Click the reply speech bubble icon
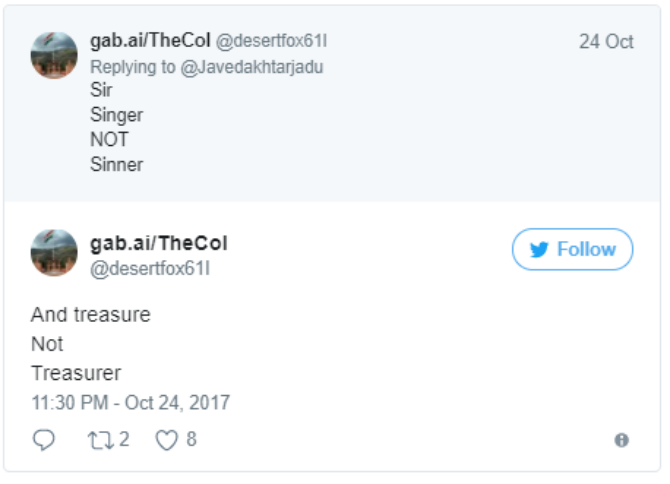This screenshot has width=670, height=484. pos(44,440)
